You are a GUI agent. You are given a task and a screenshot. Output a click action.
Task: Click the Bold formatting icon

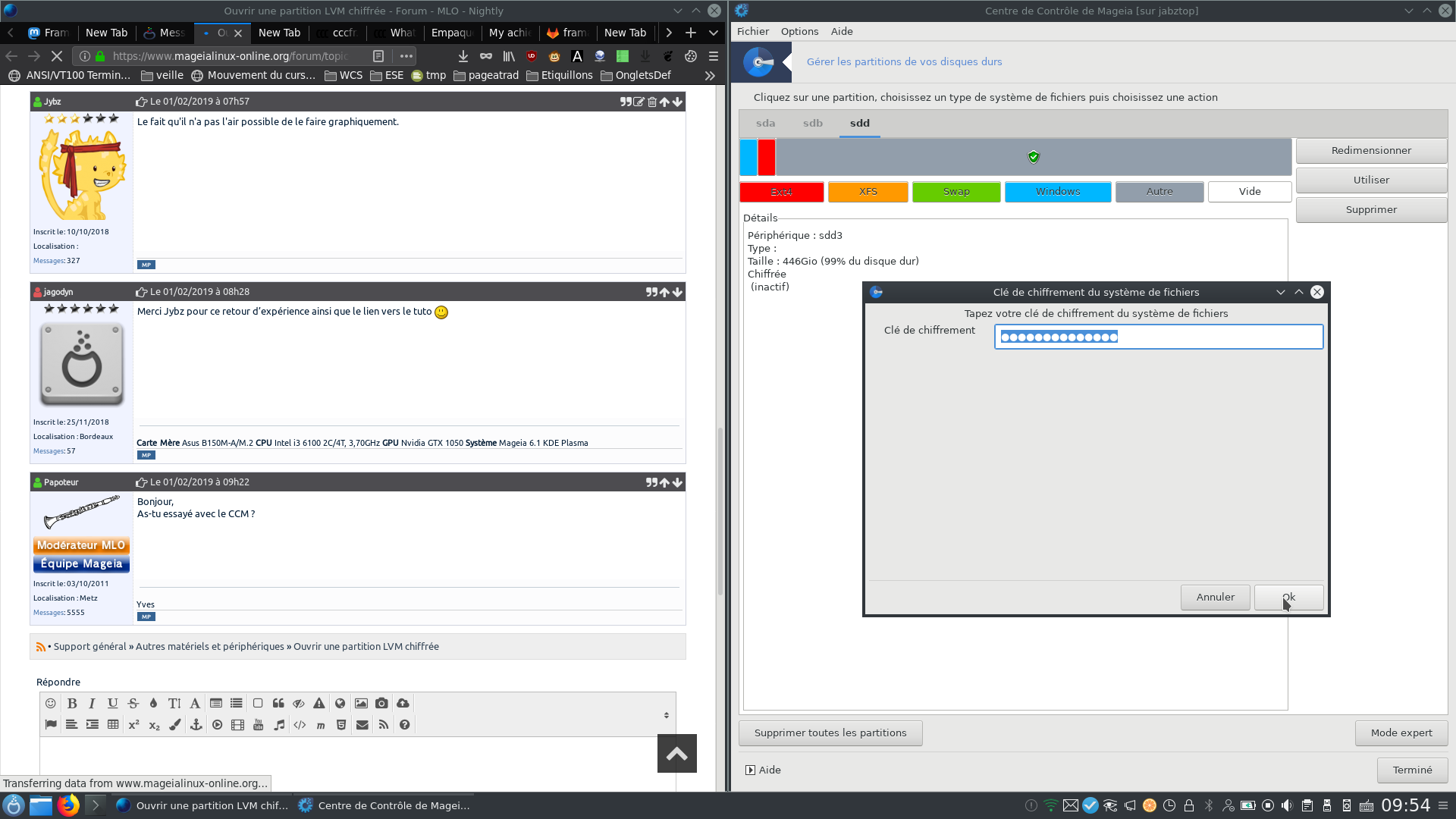pyautogui.click(x=72, y=704)
